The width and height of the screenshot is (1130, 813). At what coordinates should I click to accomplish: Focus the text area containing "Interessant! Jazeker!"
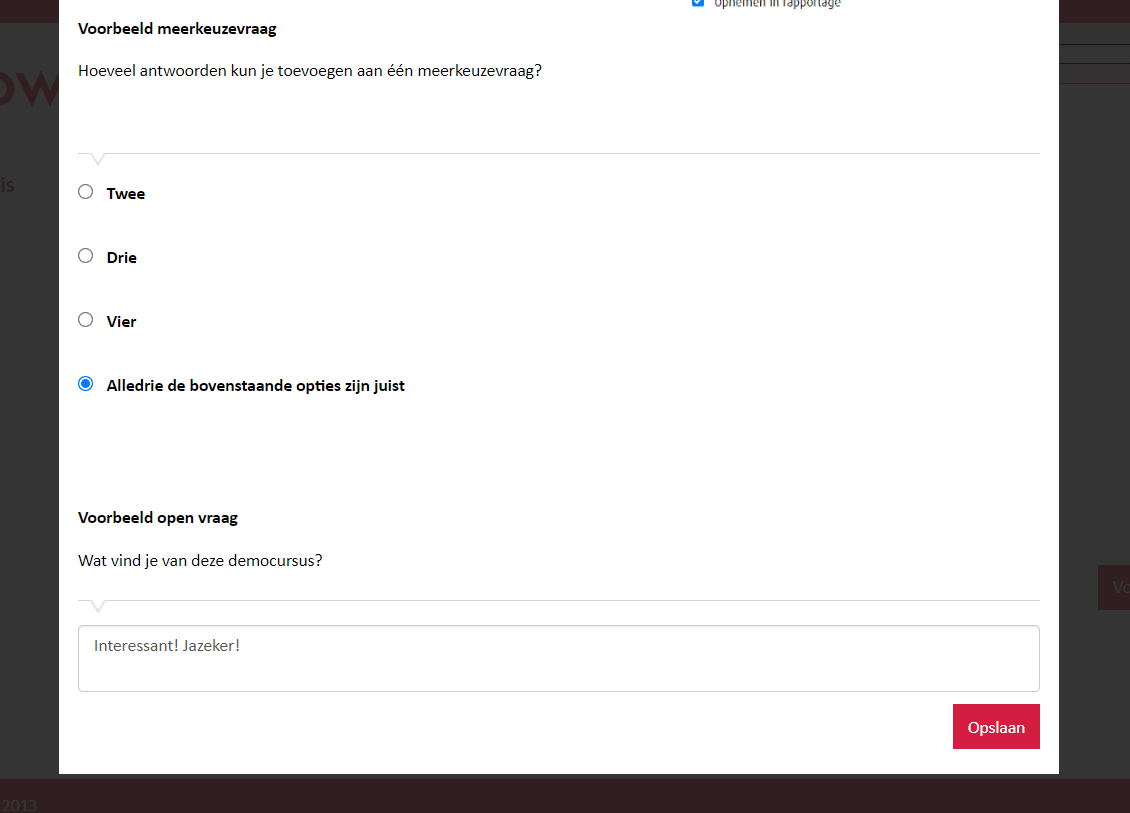[559, 659]
